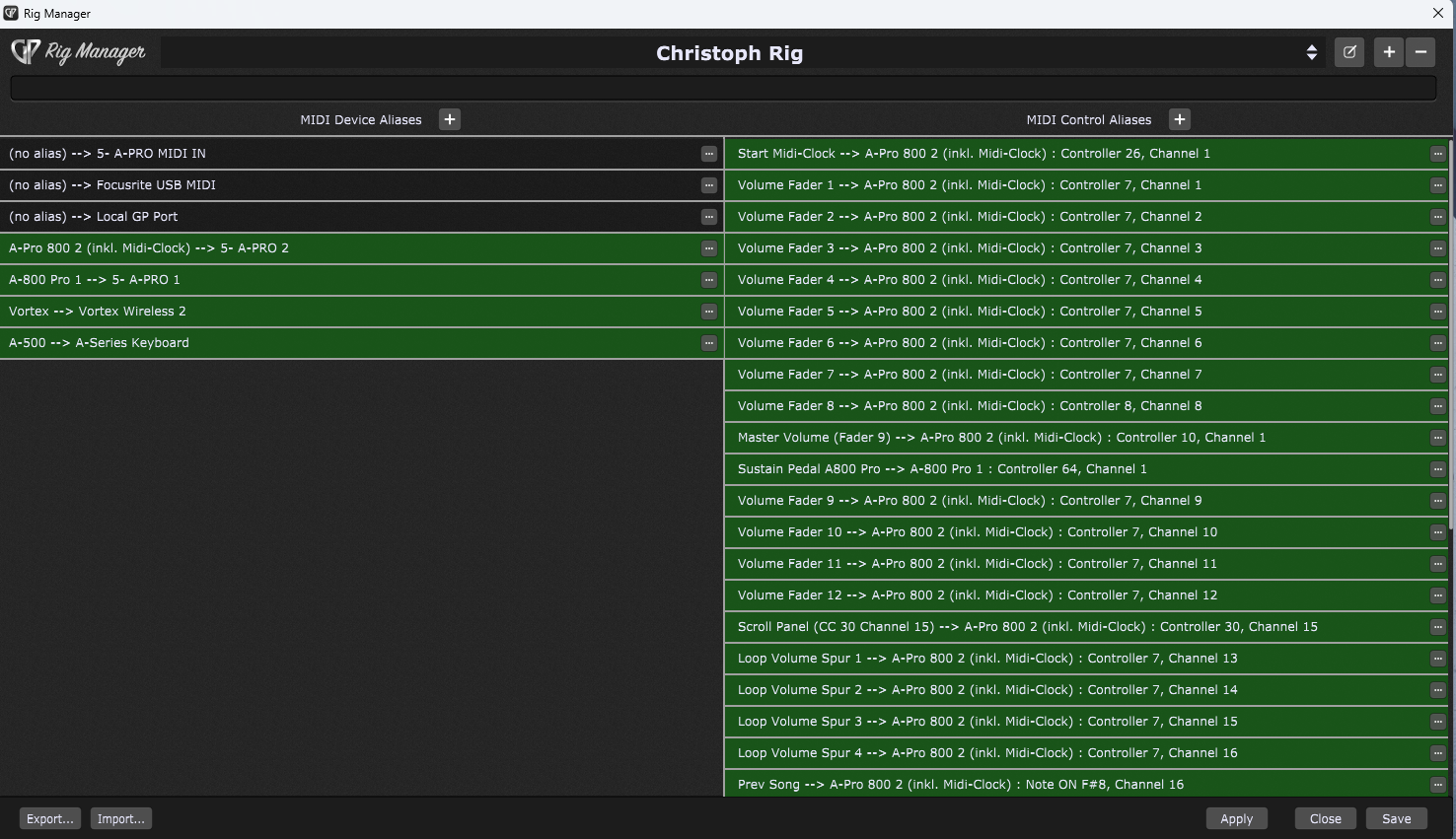Image resolution: width=1456 pixels, height=839 pixels.
Task: Open options for Sustain Pedal A800 Pro
Action: [1437, 469]
